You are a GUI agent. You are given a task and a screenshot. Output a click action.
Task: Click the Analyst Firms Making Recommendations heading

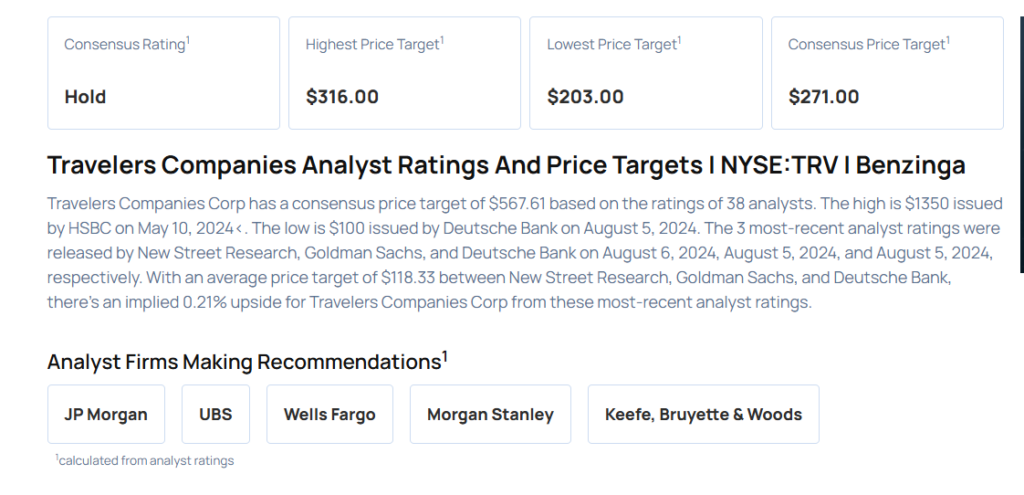[244, 362]
